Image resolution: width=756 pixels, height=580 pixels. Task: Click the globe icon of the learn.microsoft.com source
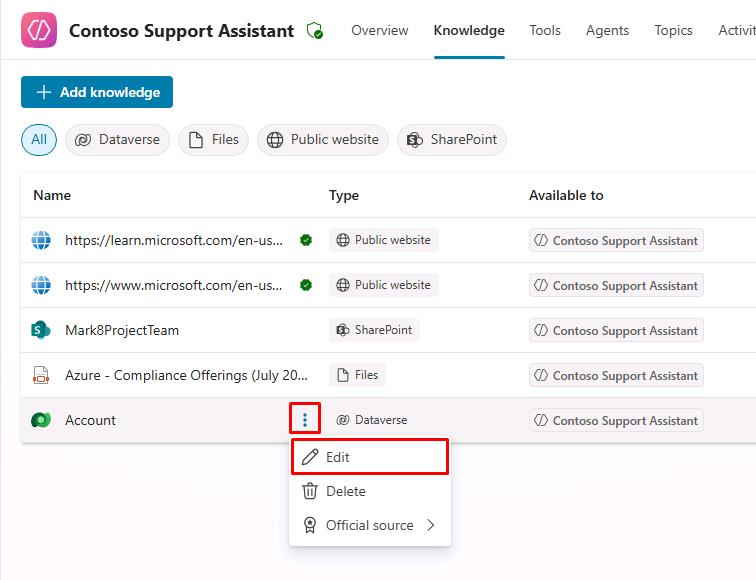[x=41, y=240]
